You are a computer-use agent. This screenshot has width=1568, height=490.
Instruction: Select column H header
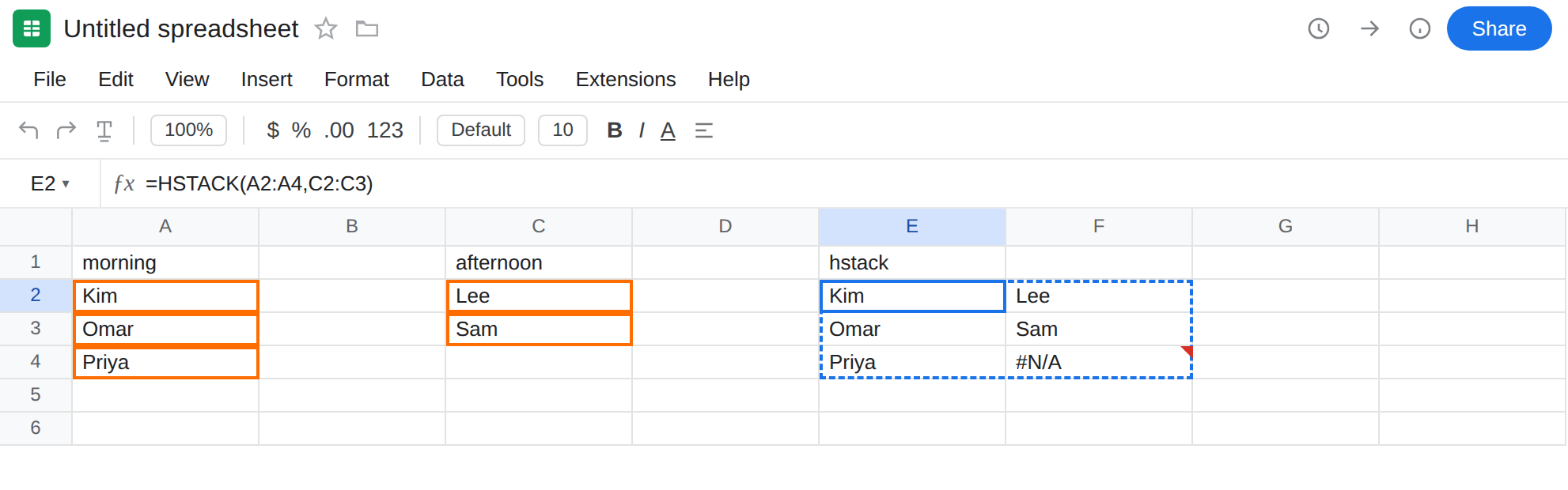click(1472, 226)
